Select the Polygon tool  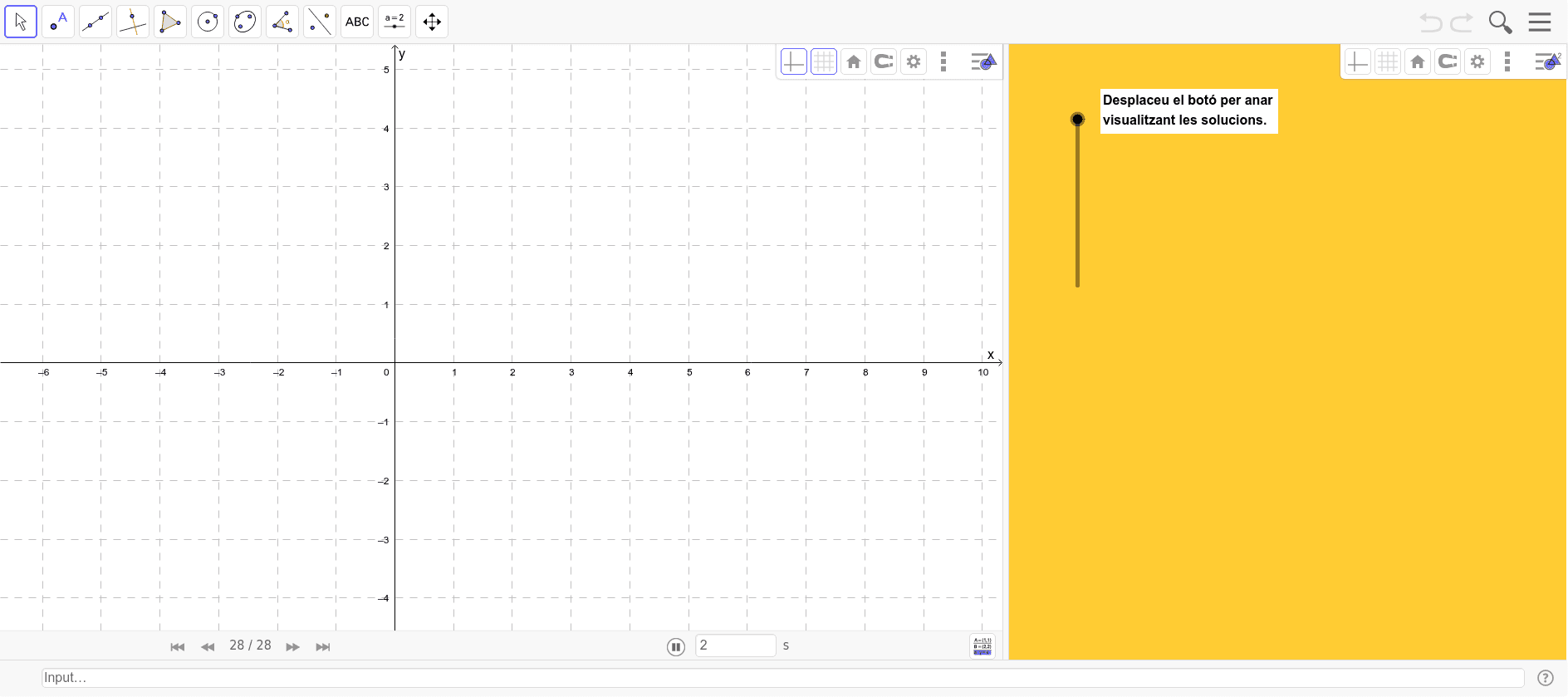pos(170,22)
